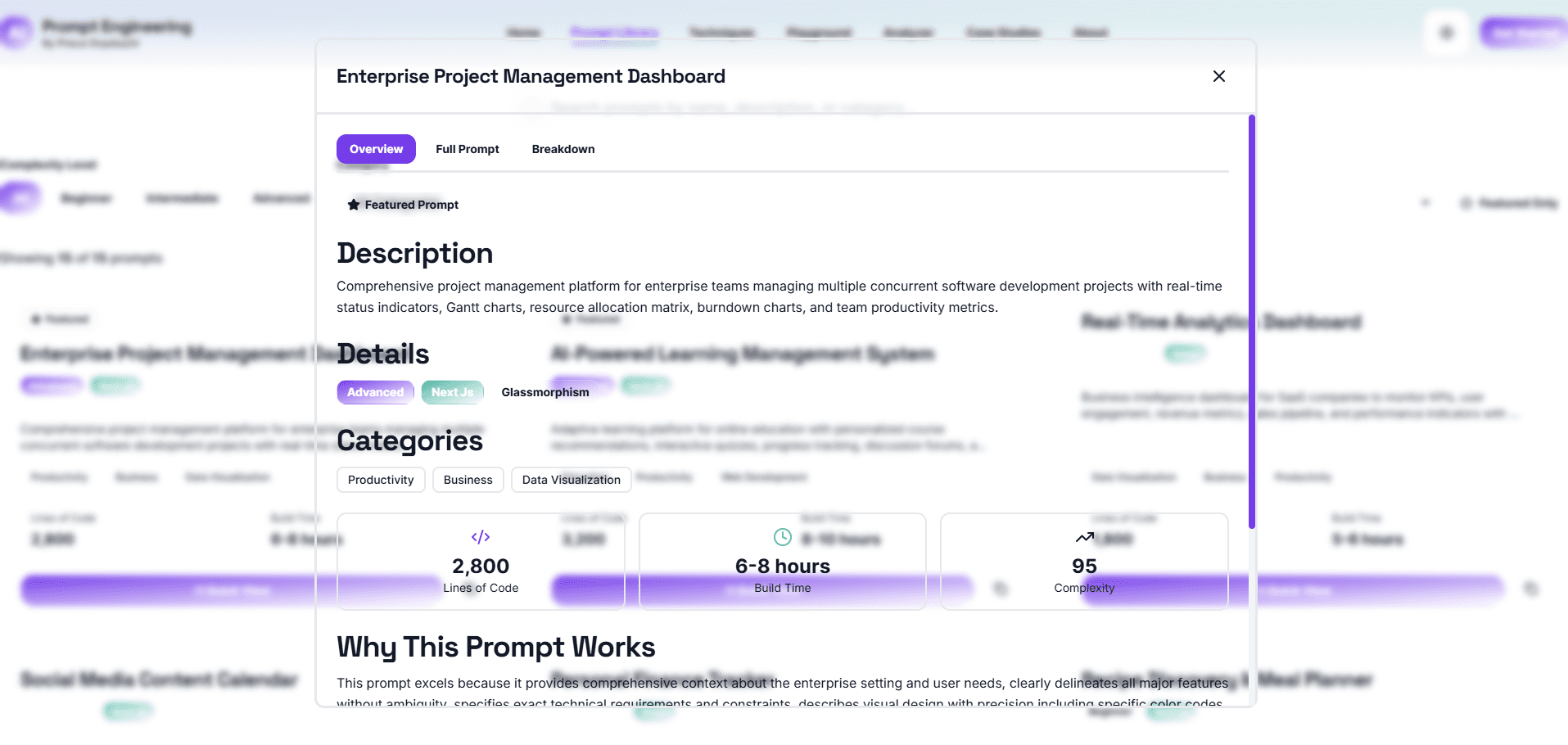Click the star icon on Featured Prompt badge
The height and width of the screenshot is (745, 1568).
tap(352, 205)
